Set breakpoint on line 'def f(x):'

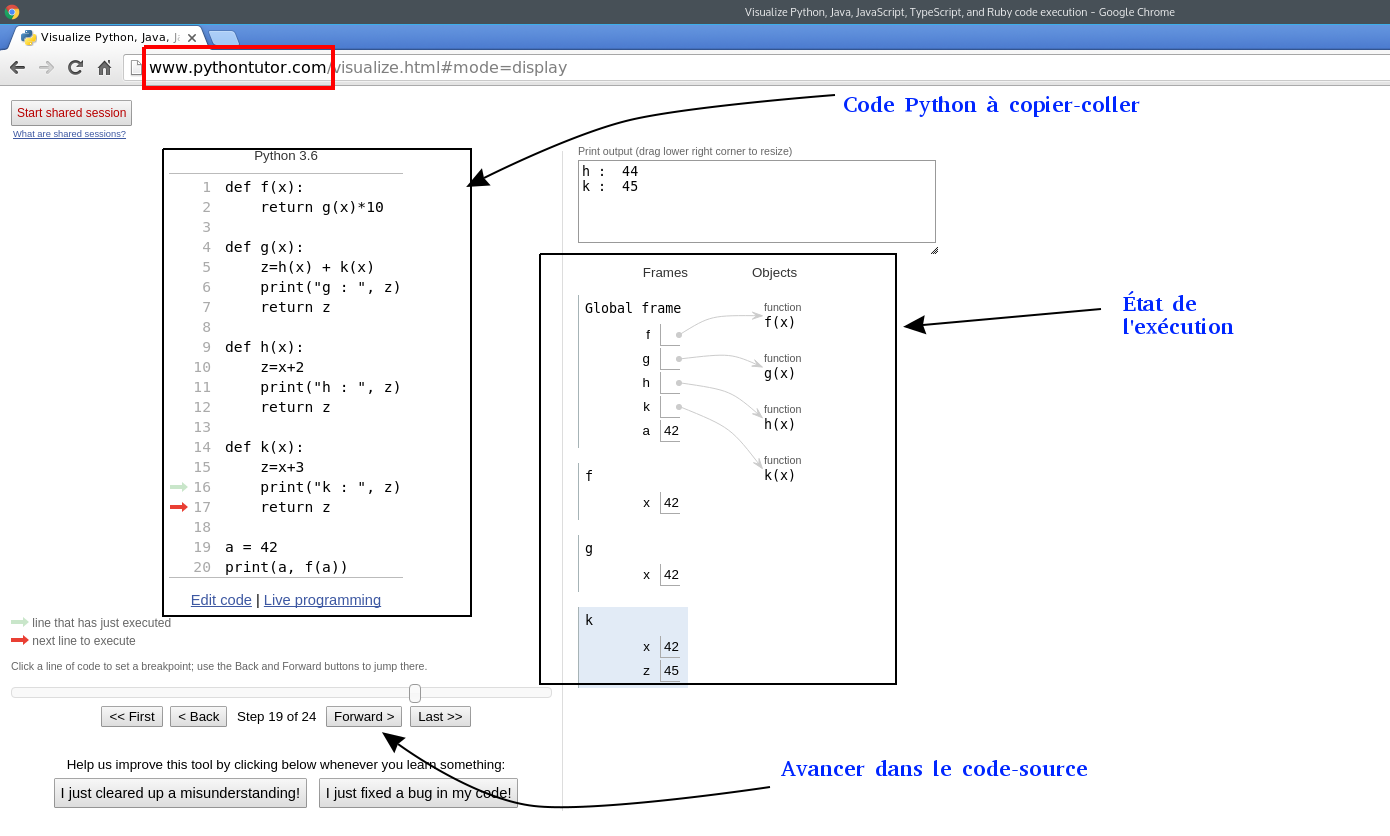(264, 187)
